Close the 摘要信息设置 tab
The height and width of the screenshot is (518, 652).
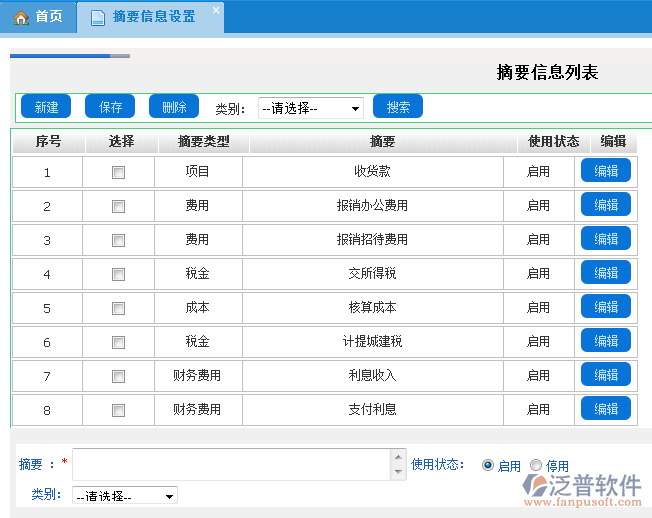[215, 10]
